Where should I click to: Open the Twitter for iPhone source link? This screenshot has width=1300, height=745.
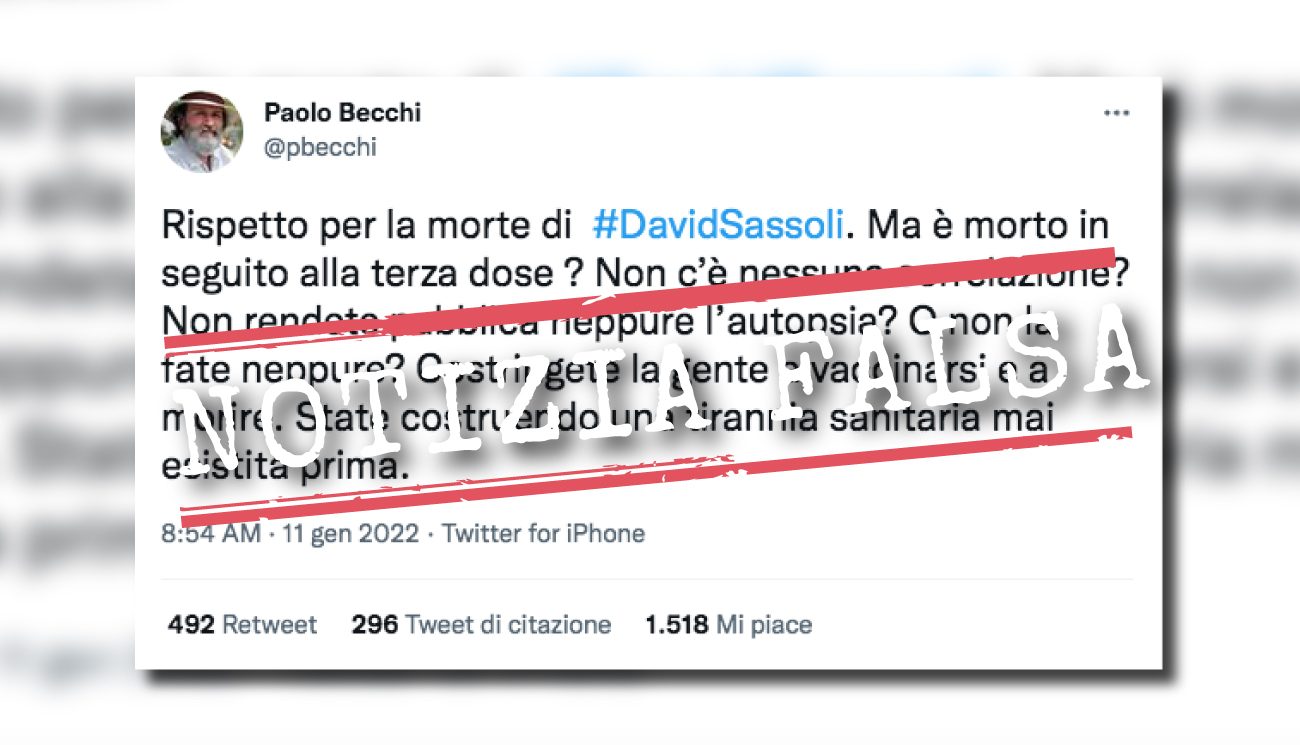(x=543, y=533)
